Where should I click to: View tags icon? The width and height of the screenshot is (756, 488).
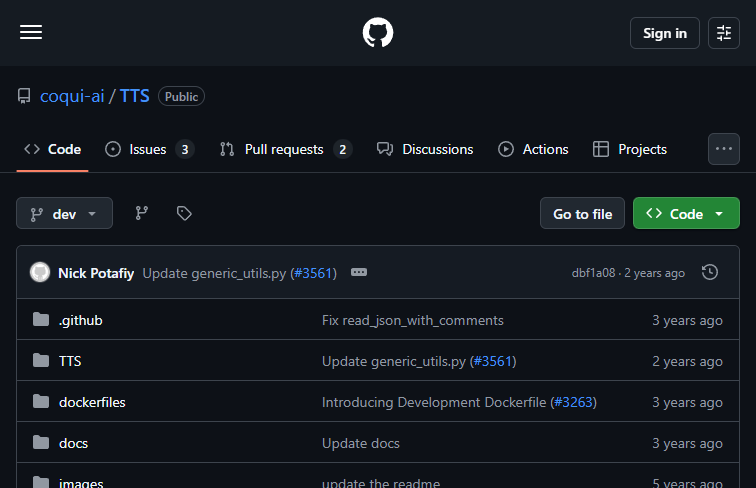click(x=184, y=213)
